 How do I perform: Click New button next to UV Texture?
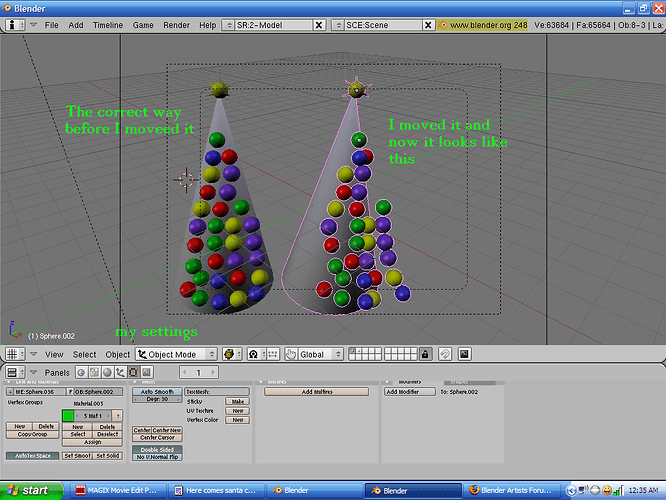[237, 411]
